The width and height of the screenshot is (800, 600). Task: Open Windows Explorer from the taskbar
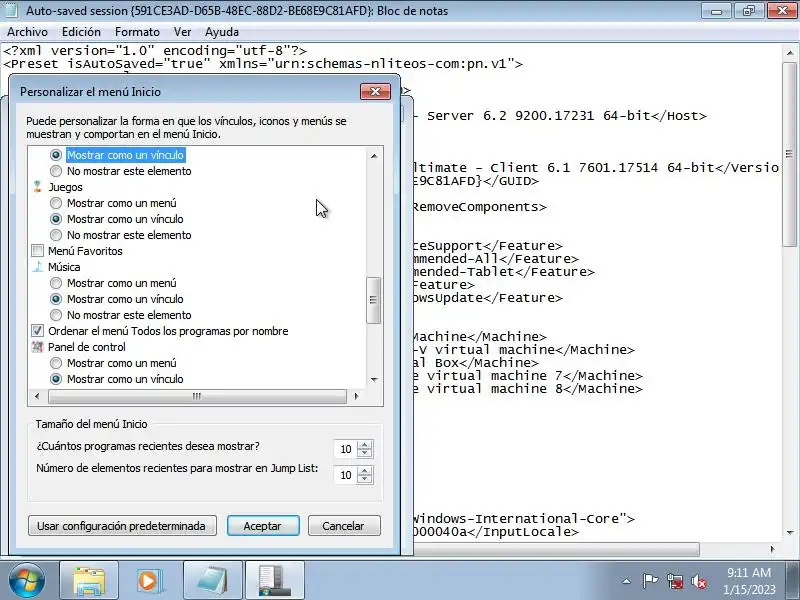tap(89, 580)
